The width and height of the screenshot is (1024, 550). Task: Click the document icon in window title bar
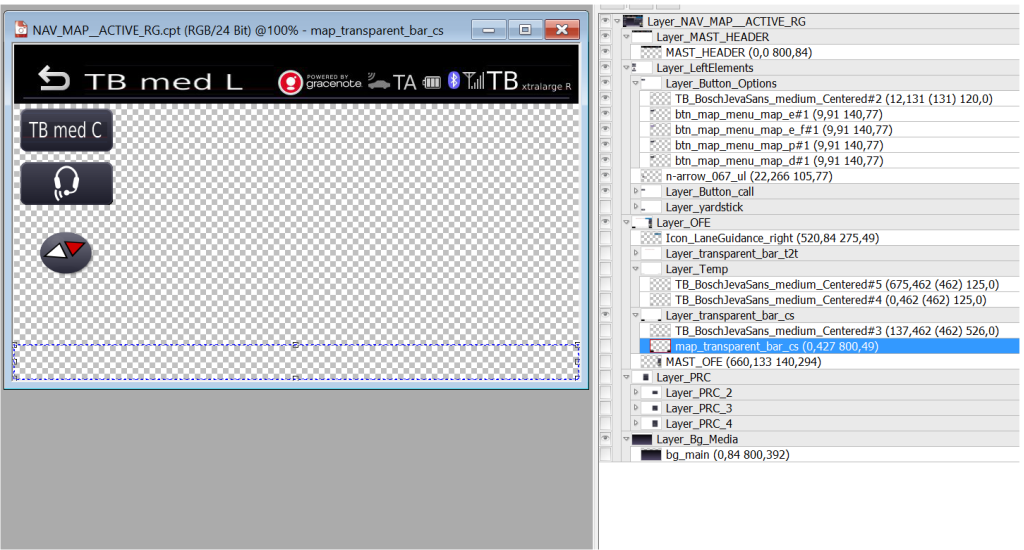click(20, 30)
